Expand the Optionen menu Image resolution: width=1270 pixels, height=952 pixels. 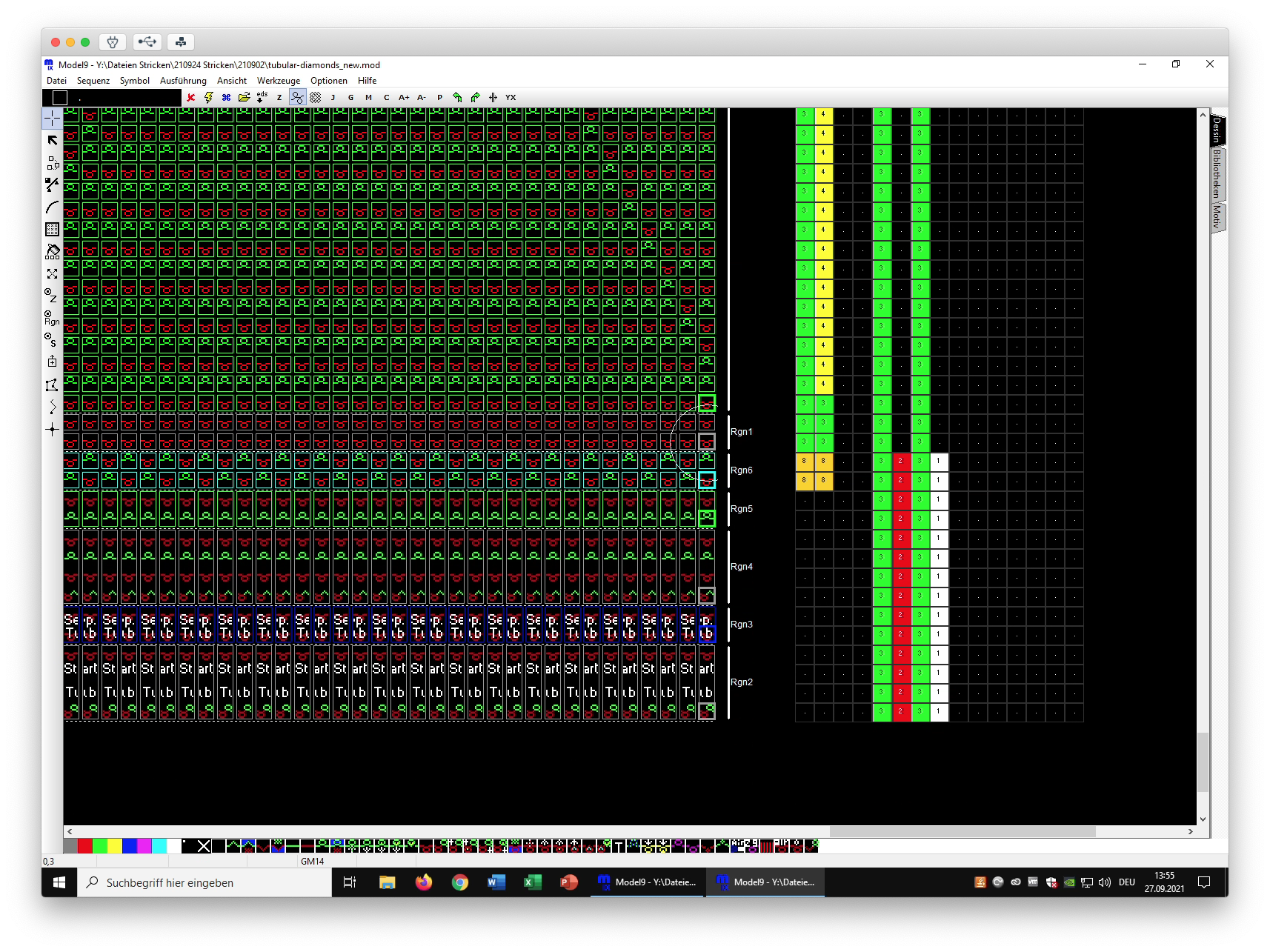click(328, 81)
